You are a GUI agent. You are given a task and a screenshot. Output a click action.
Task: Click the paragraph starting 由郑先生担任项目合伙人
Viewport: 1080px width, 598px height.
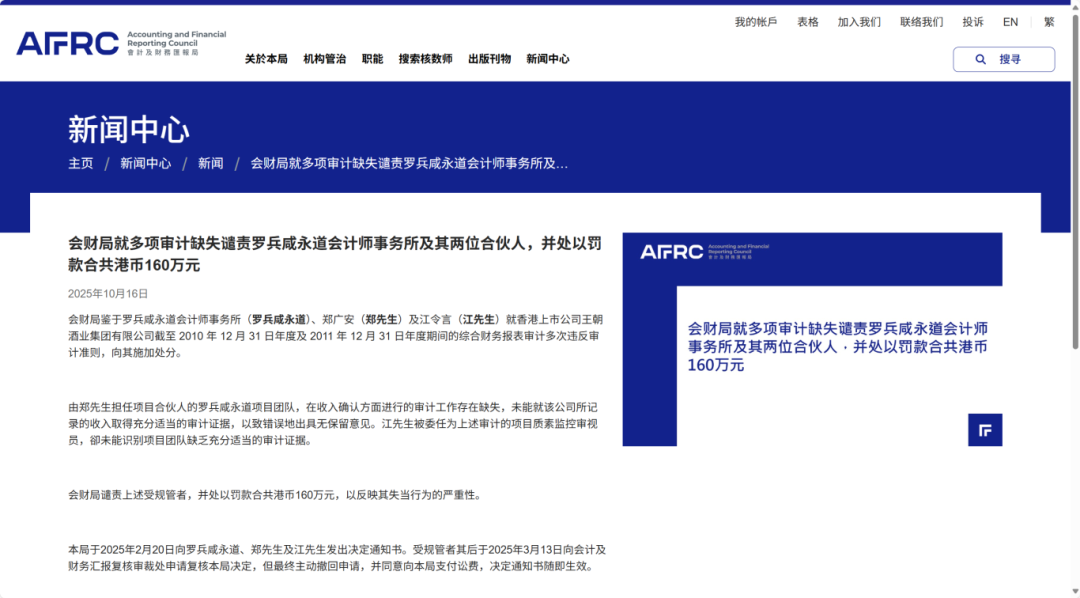[x=333, y=424]
